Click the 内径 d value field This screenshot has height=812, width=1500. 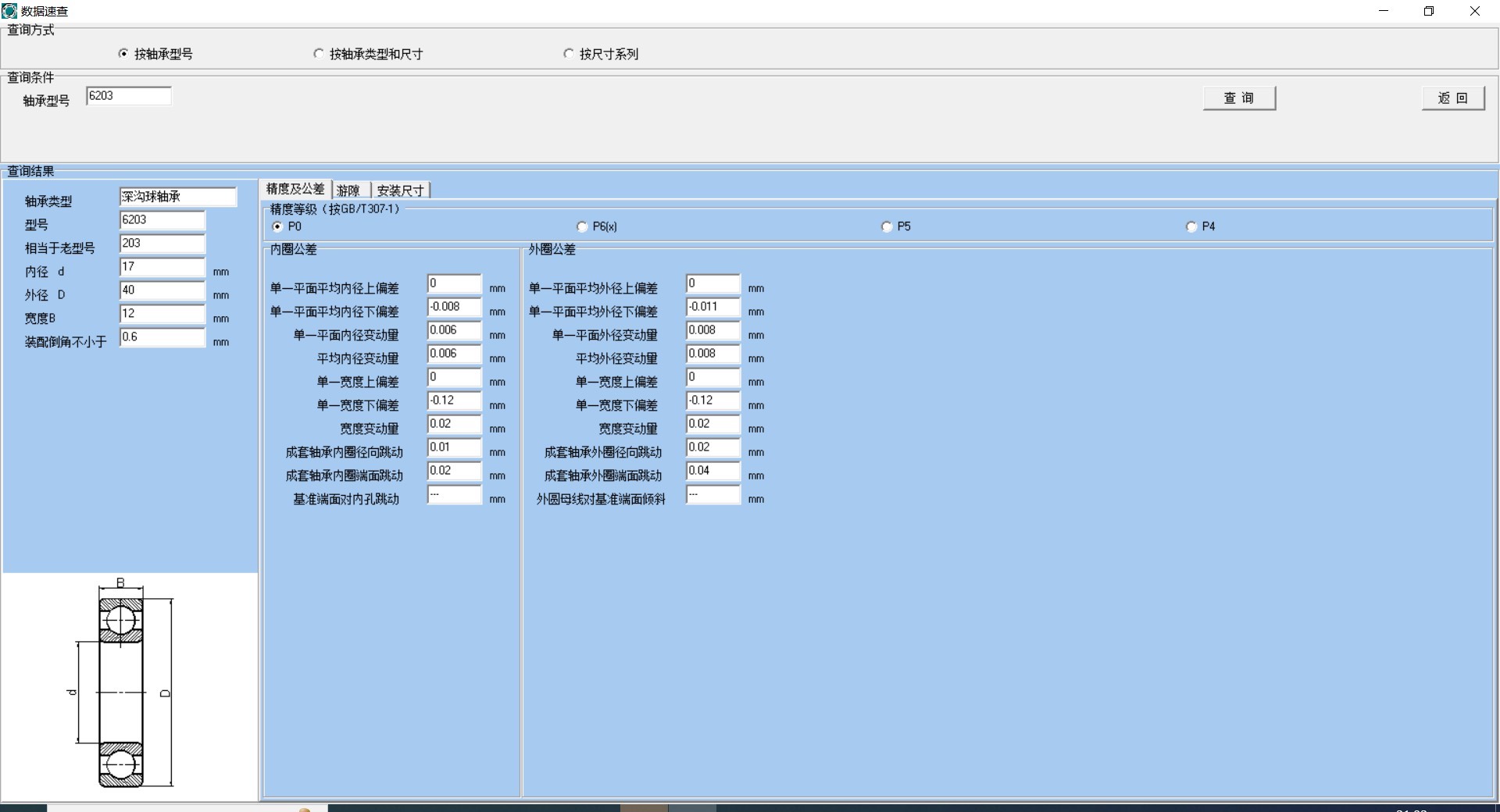point(162,267)
